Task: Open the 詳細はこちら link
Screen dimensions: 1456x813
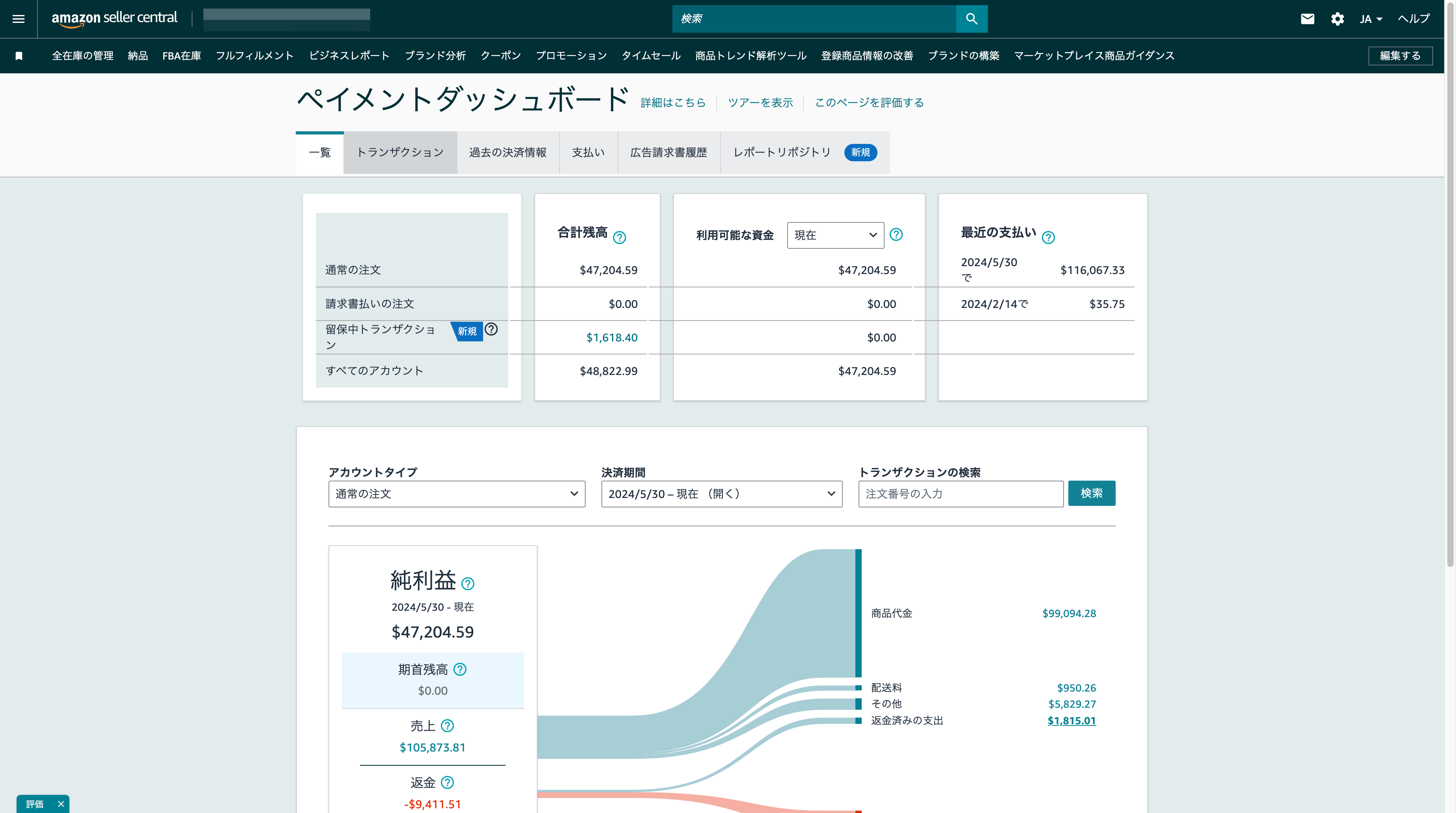Action: point(673,103)
